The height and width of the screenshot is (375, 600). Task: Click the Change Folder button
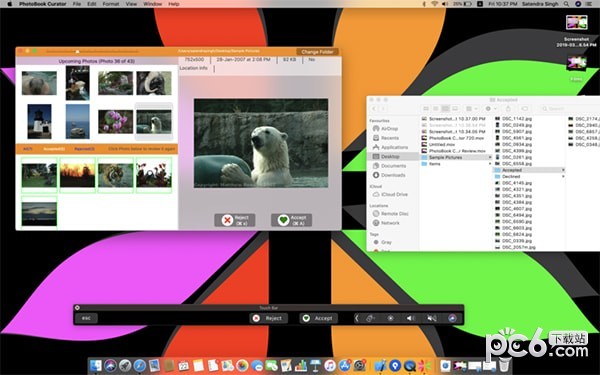coord(317,52)
